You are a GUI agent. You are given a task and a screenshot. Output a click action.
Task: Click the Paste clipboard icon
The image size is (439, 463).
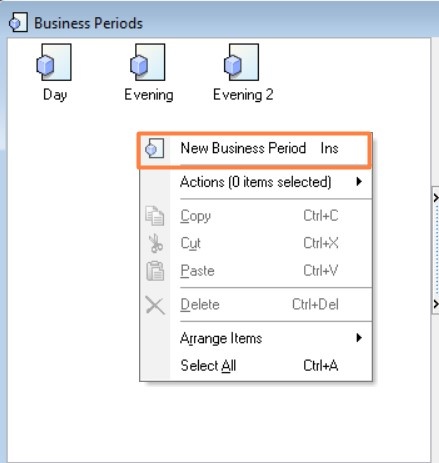click(155, 271)
